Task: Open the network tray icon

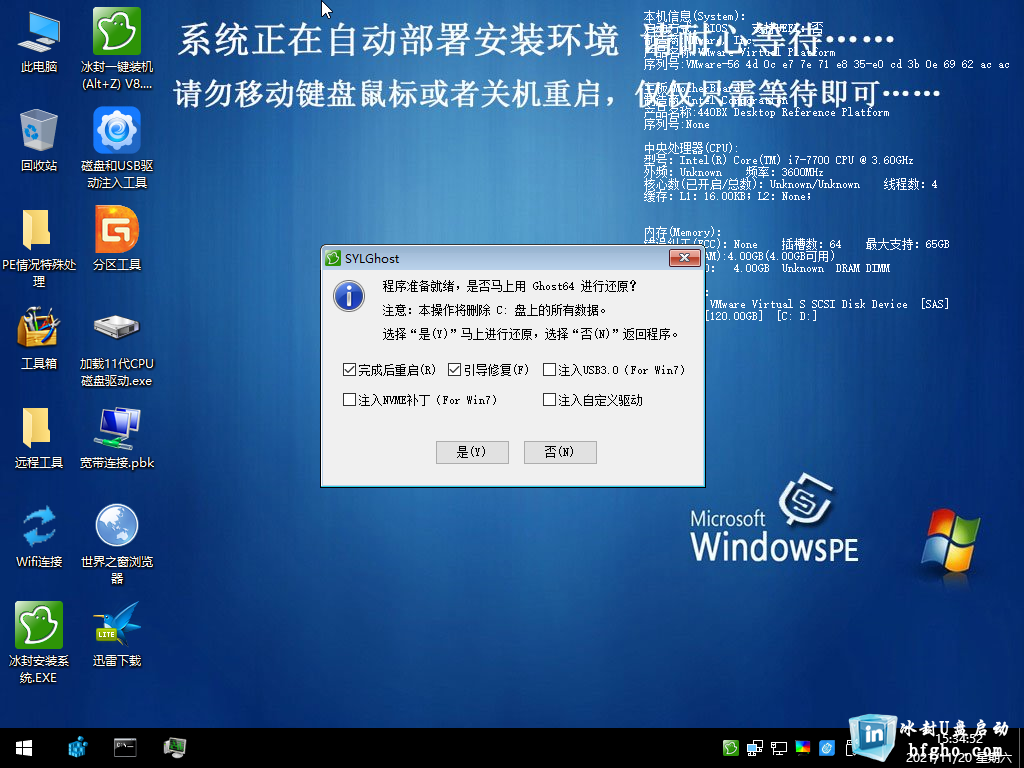Action: pos(755,748)
